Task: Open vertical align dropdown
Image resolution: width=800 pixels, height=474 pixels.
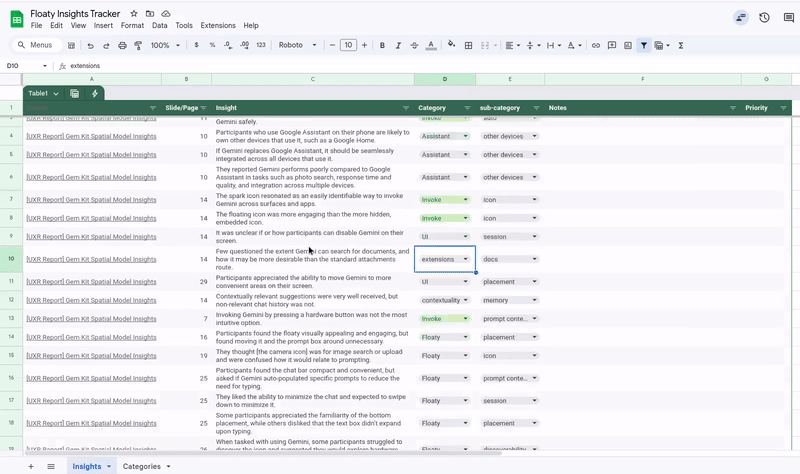Action: point(533,45)
